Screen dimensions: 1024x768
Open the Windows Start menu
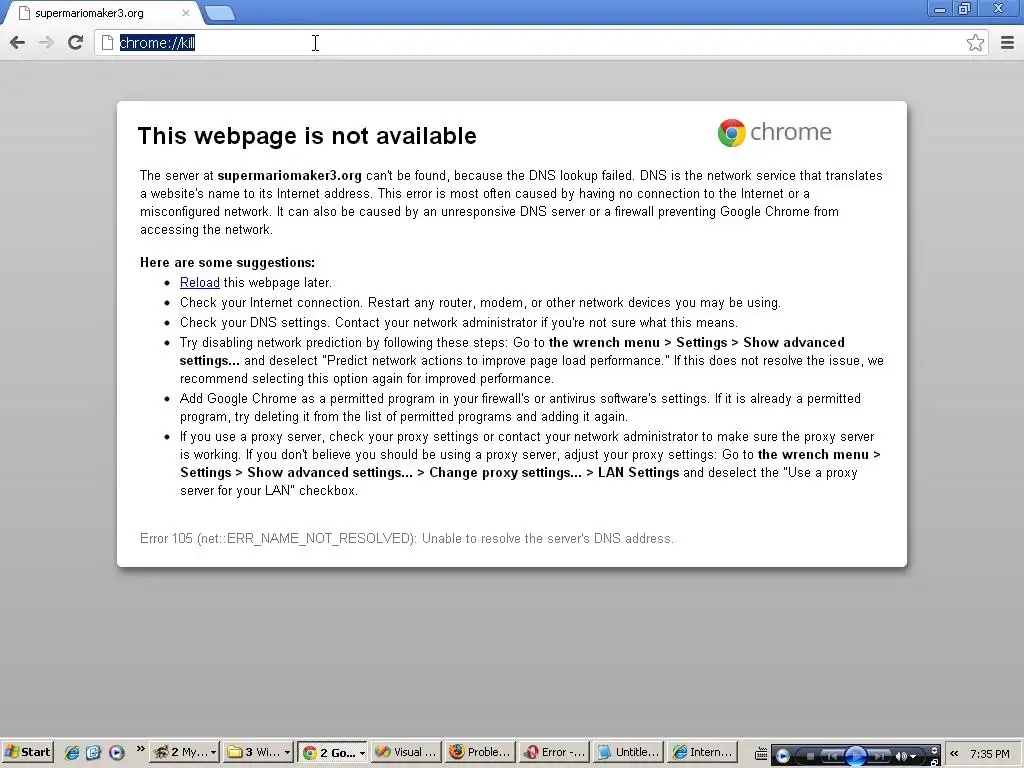[27, 752]
